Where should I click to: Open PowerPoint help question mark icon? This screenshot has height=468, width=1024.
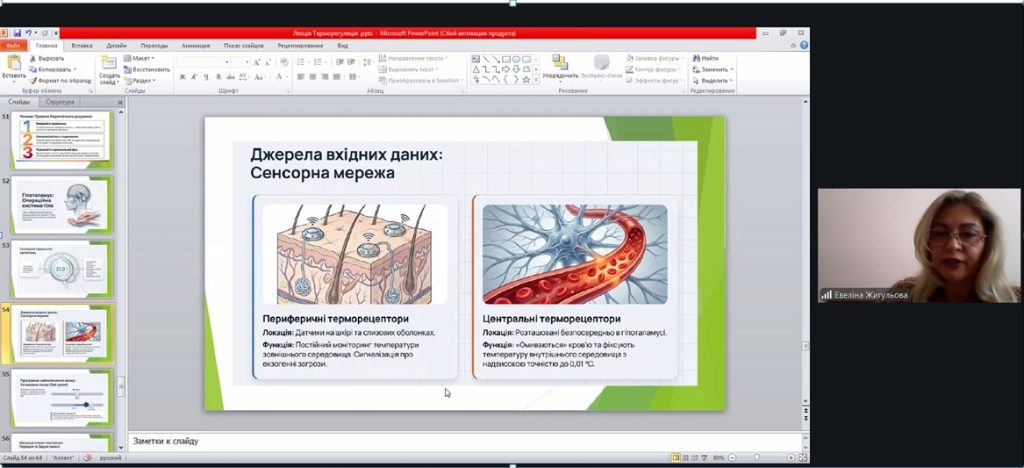click(804, 45)
